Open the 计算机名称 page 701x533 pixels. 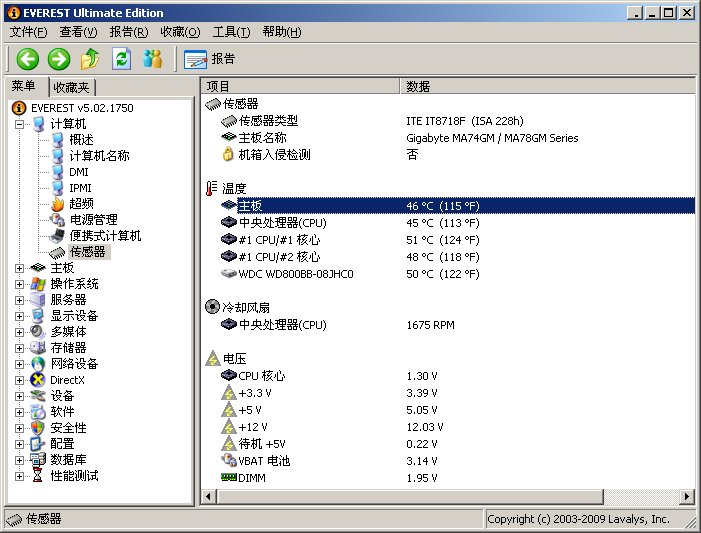[x=99, y=156]
